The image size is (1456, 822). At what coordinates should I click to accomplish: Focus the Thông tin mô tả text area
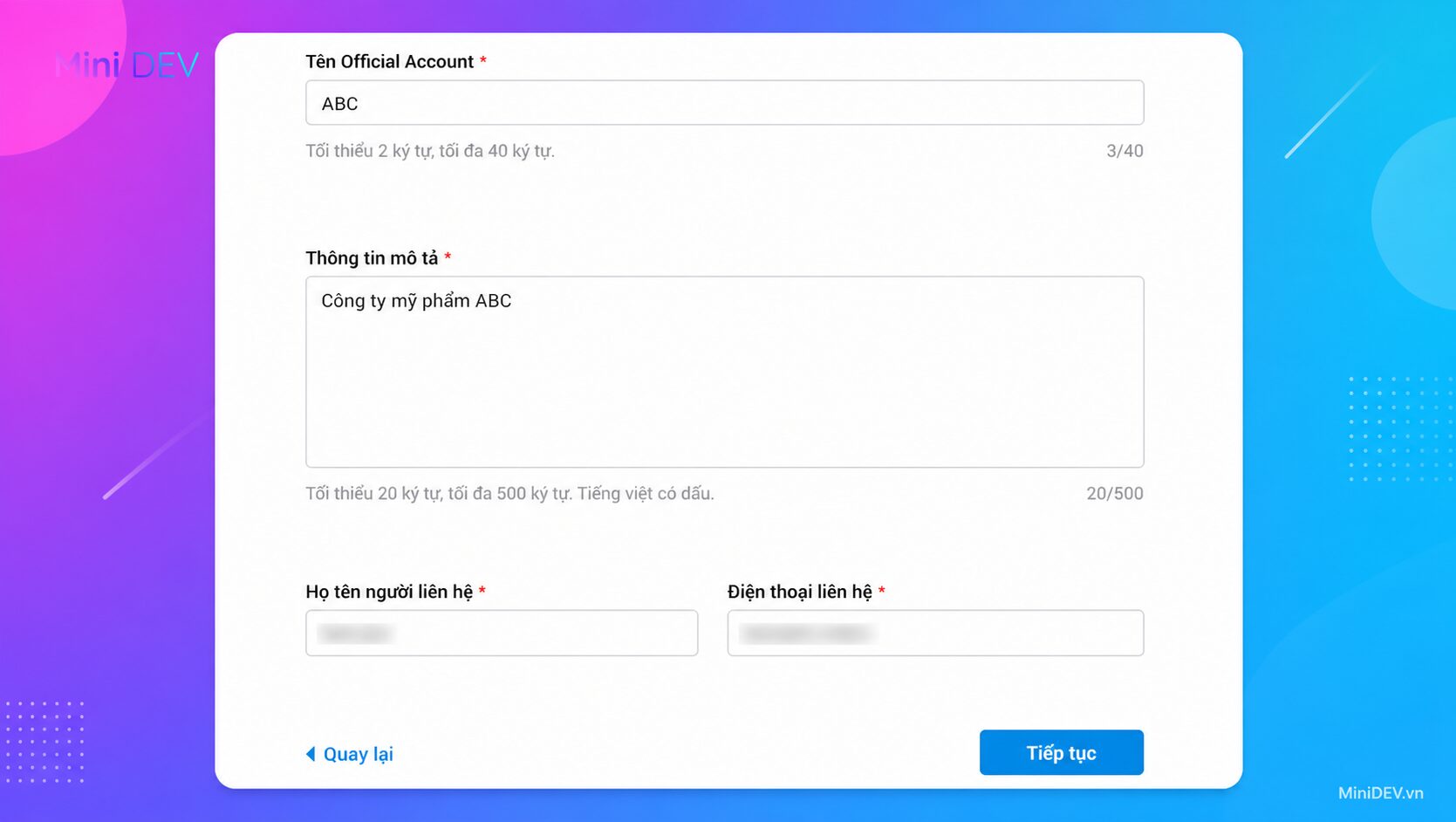pos(724,372)
